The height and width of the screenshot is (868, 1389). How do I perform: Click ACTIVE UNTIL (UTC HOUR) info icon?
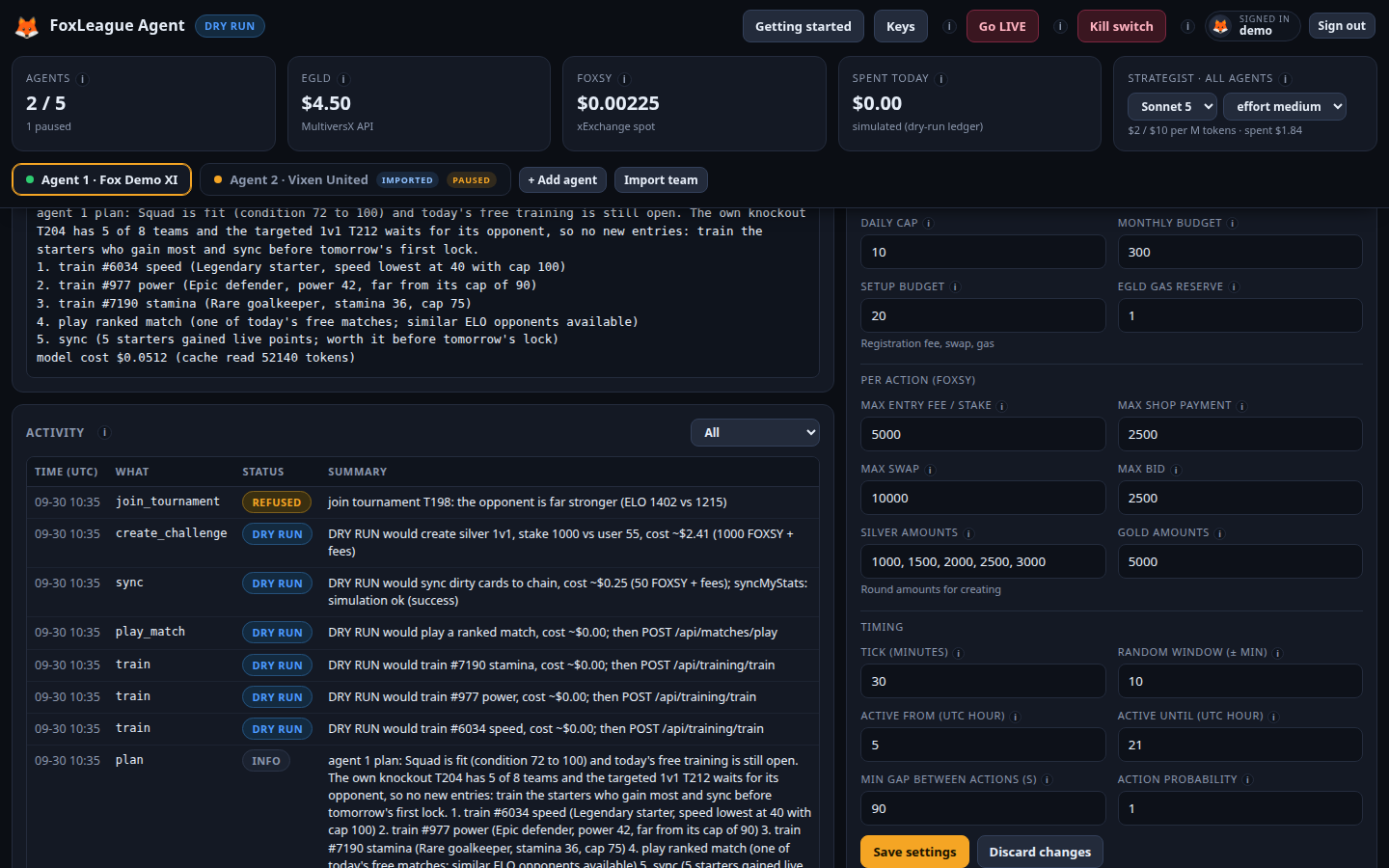pos(1274,717)
